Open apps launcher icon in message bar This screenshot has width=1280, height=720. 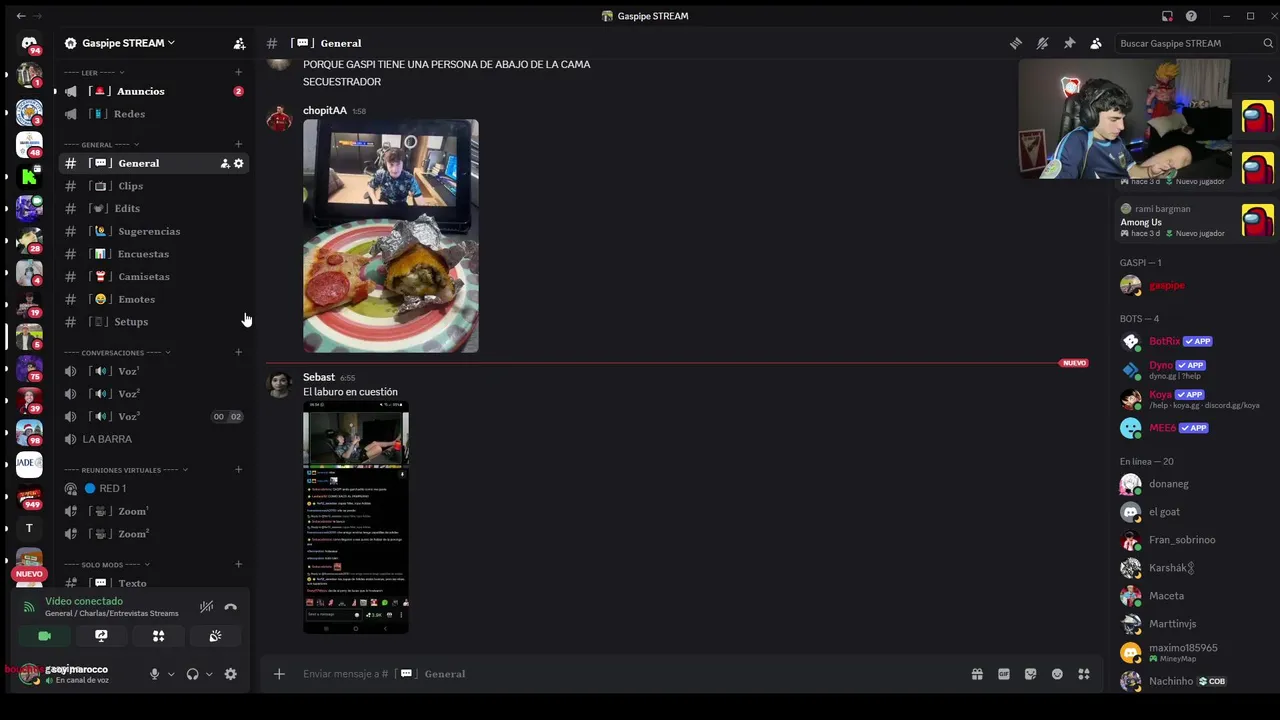(x=1084, y=674)
